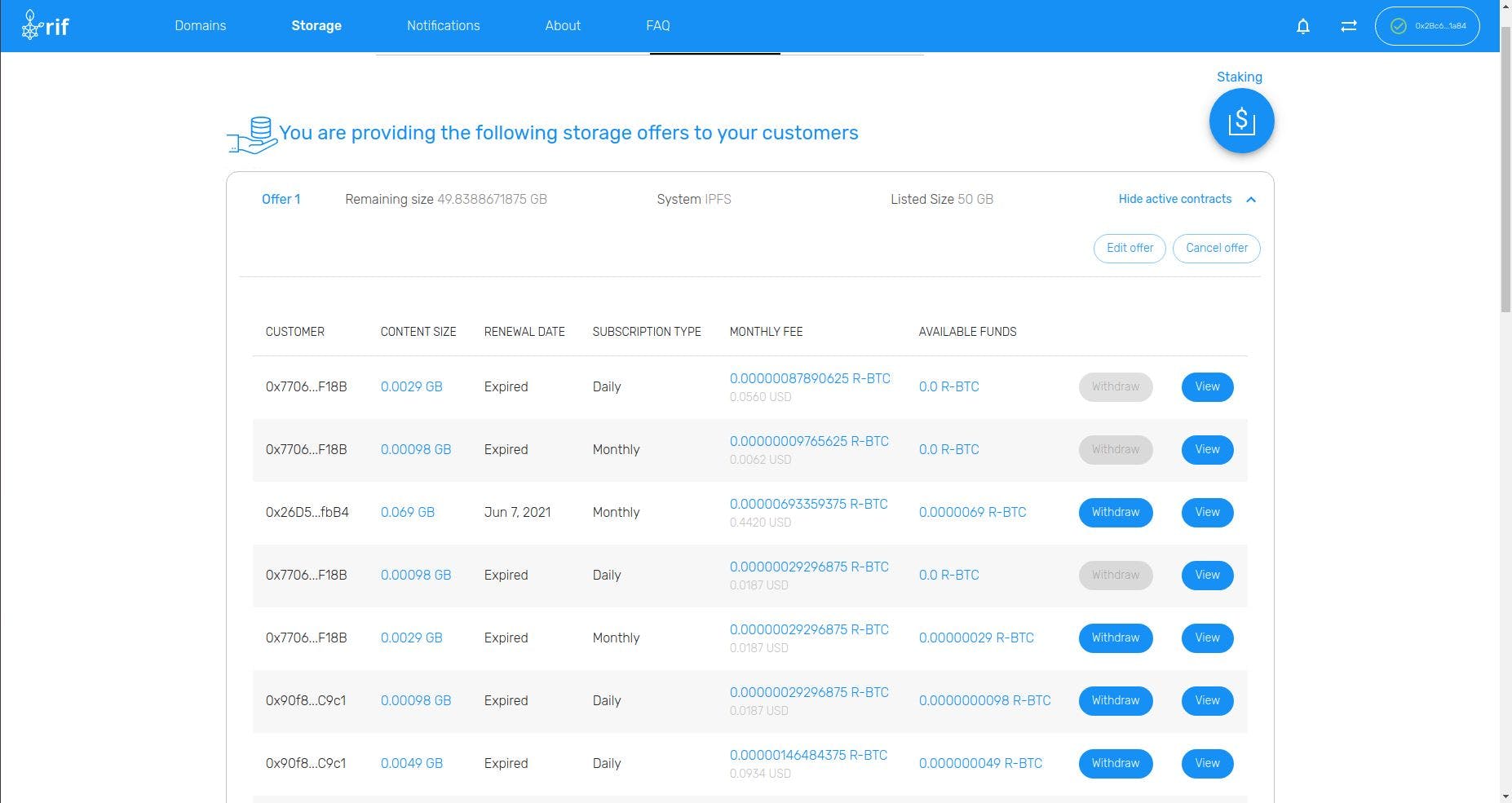This screenshot has width=1512, height=803.
Task: Select the account address 0x2Bc6...1a84 badge
Action: [1427, 25]
